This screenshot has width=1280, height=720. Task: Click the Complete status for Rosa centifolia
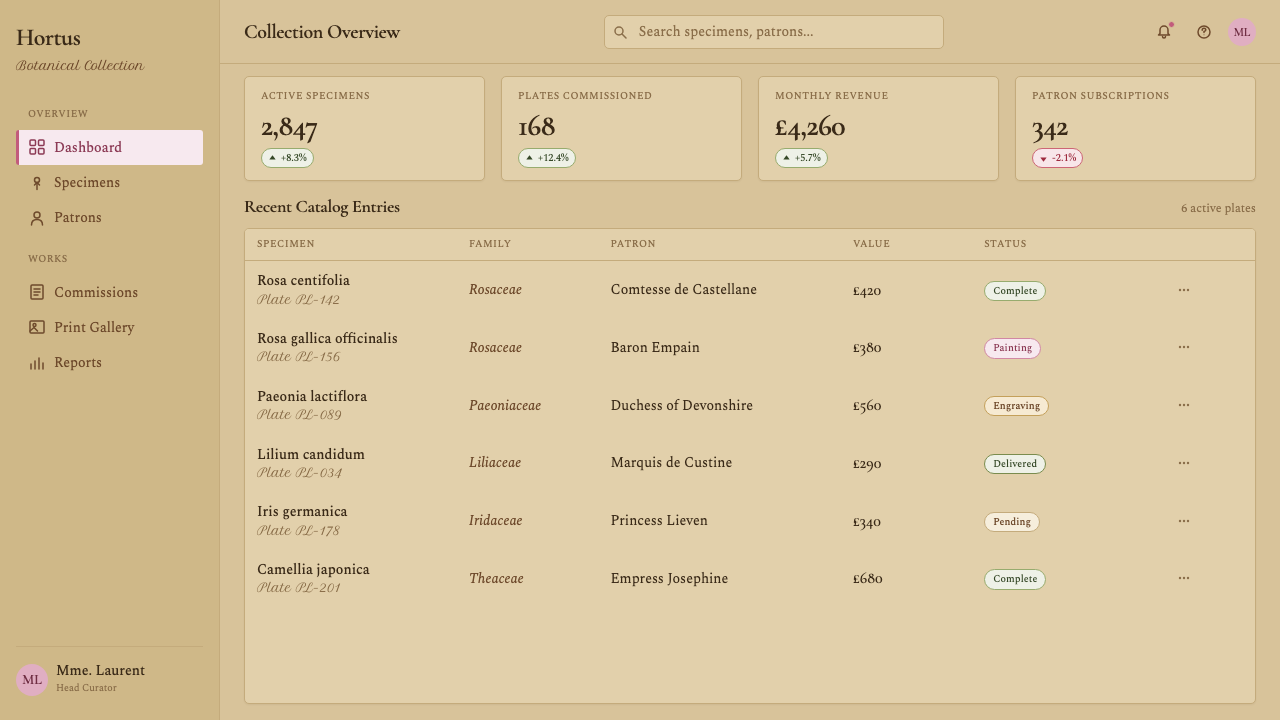[1015, 291]
